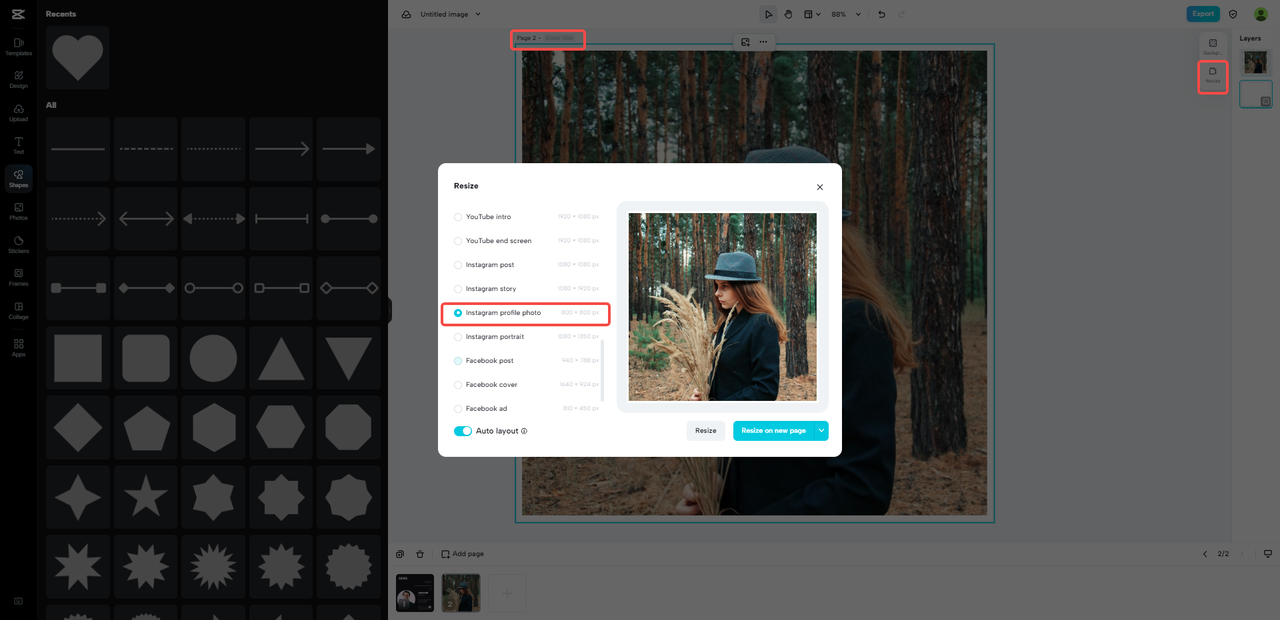Open the Stickers sidebar panel
The width and height of the screenshot is (1280, 620).
coord(18,244)
